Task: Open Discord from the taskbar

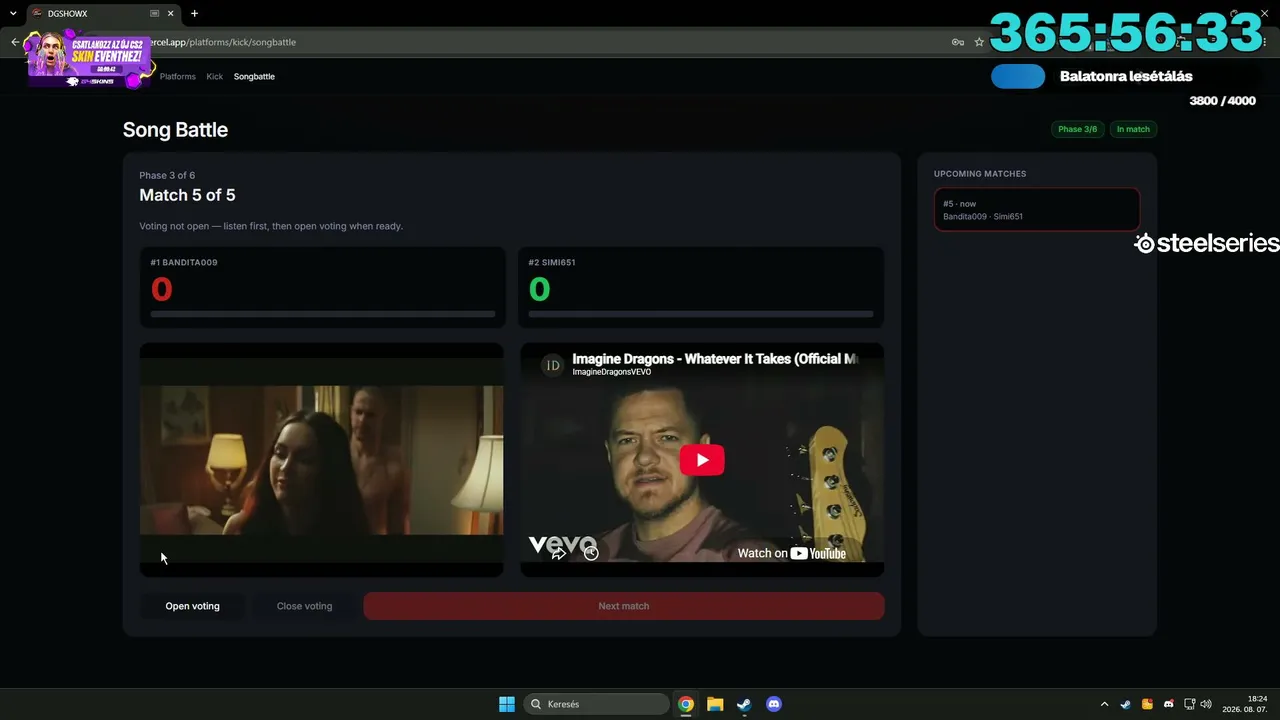Action: 773,704
